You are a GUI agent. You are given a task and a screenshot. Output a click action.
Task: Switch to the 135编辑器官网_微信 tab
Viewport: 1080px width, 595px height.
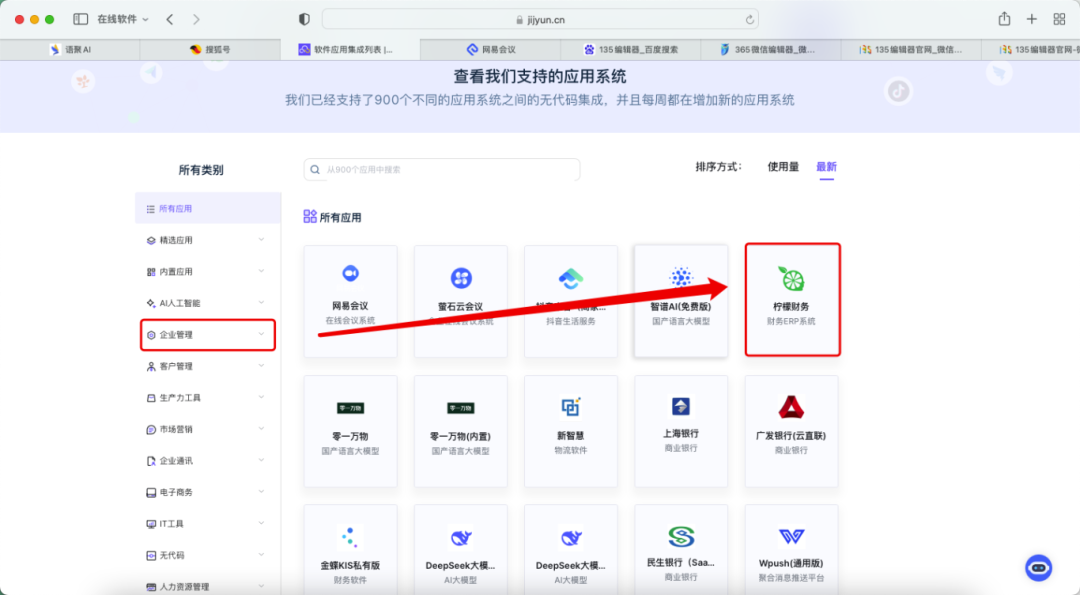click(x=910, y=50)
